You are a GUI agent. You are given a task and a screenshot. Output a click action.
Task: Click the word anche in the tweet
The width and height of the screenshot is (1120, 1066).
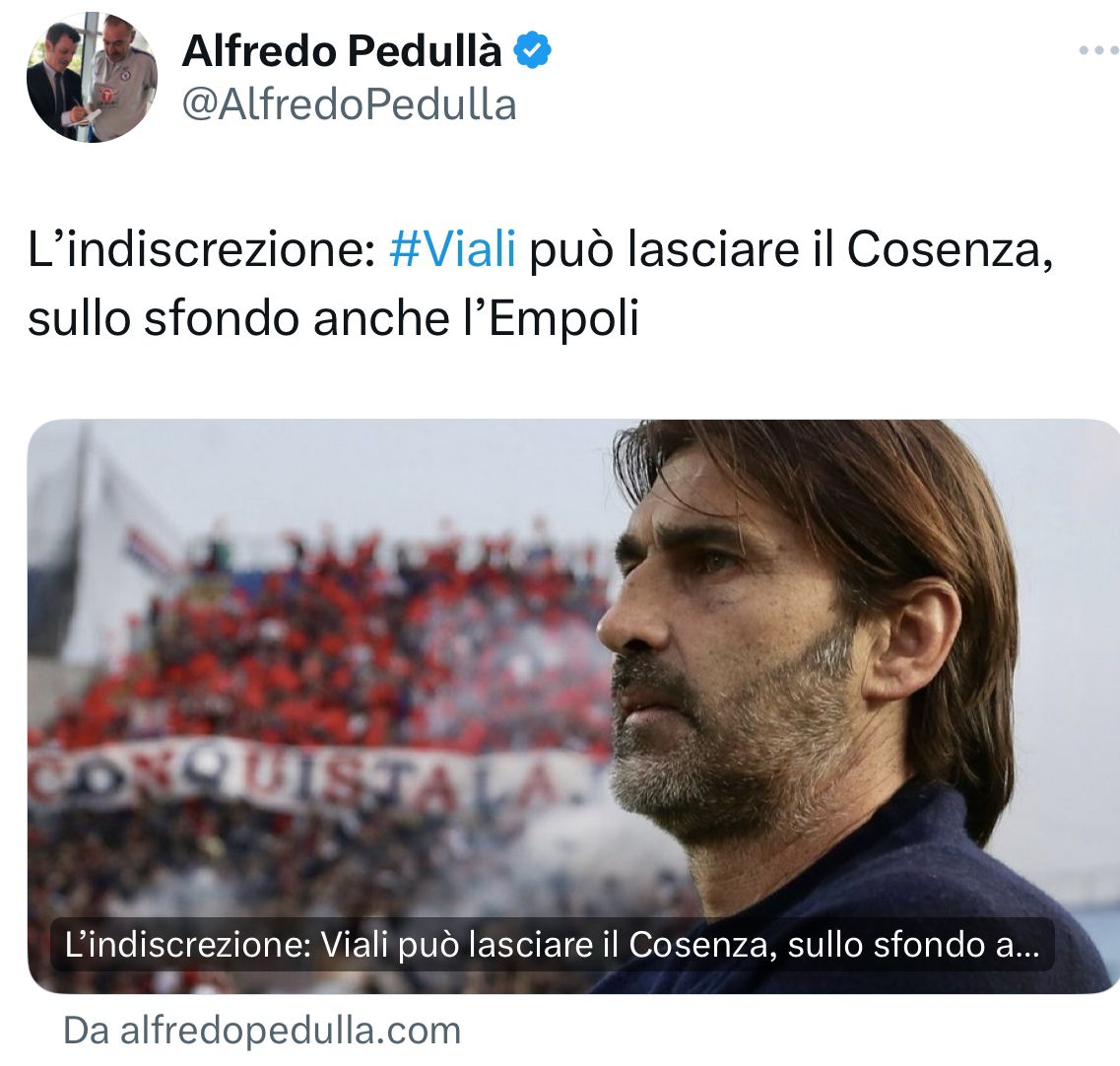(380, 317)
